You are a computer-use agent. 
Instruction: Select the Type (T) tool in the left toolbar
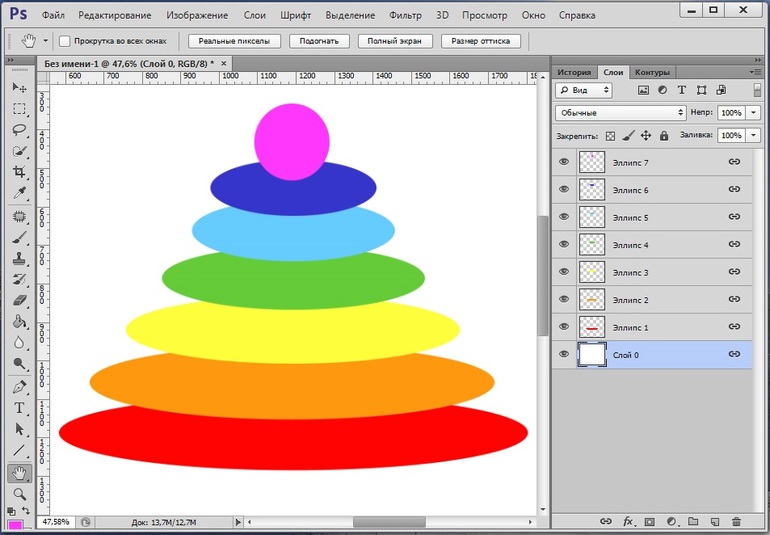(x=19, y=408)
